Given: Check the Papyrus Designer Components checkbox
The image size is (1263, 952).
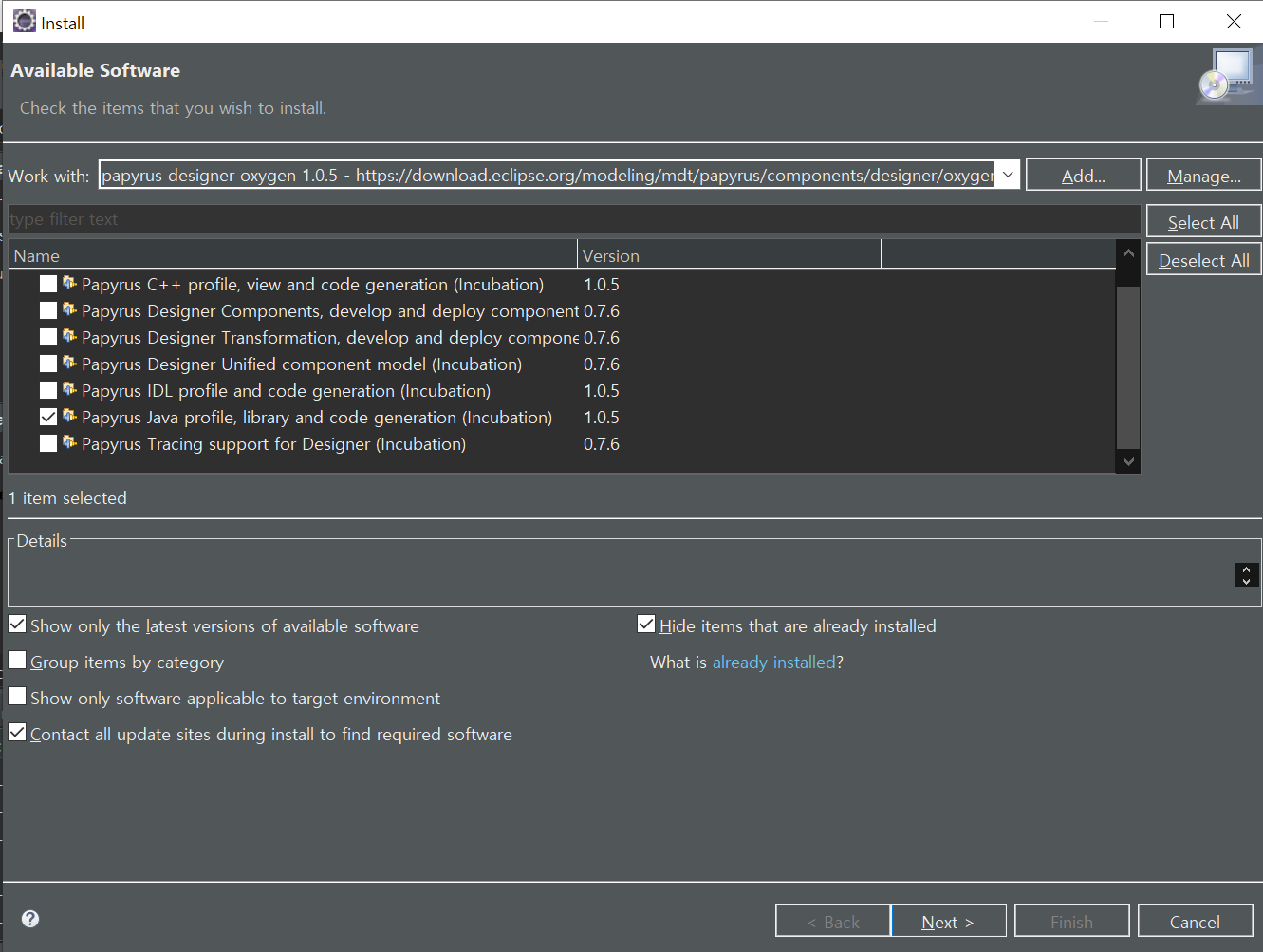Looking at the screenshot, I should click(48, 310).
